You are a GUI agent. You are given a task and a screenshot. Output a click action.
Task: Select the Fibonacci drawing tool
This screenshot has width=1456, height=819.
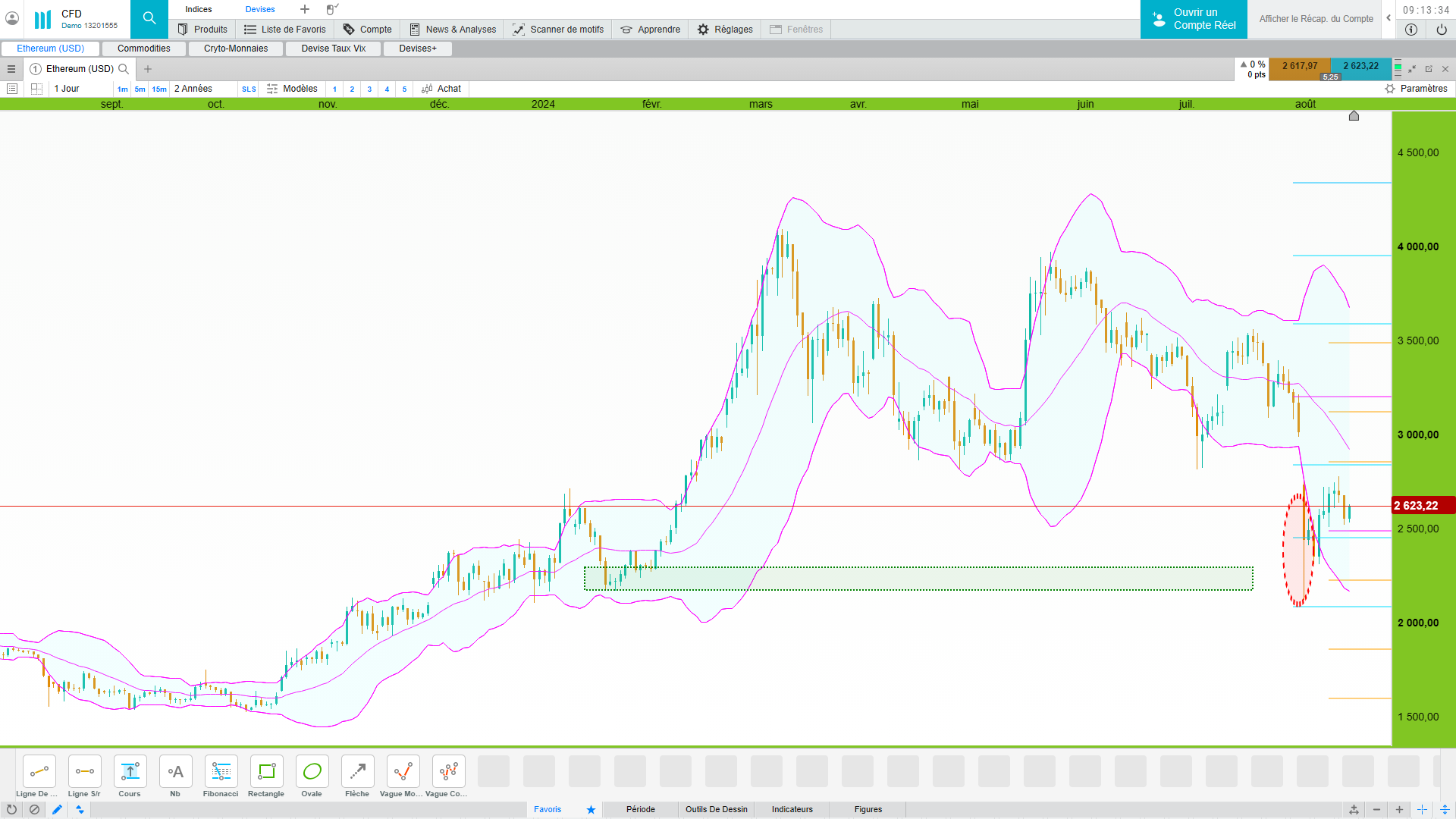[x=221, y=772]
